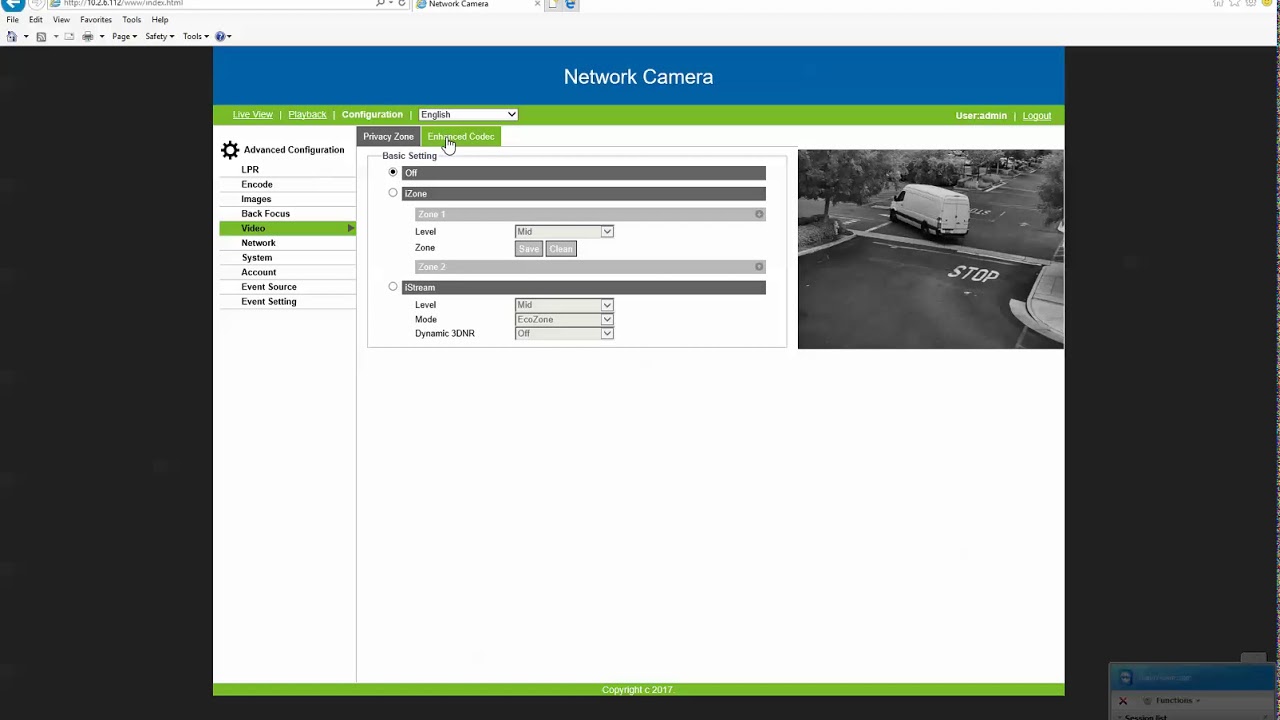1280x720 pixels.
Task: Open the browser home page icon at top right
Action: 1218,4
